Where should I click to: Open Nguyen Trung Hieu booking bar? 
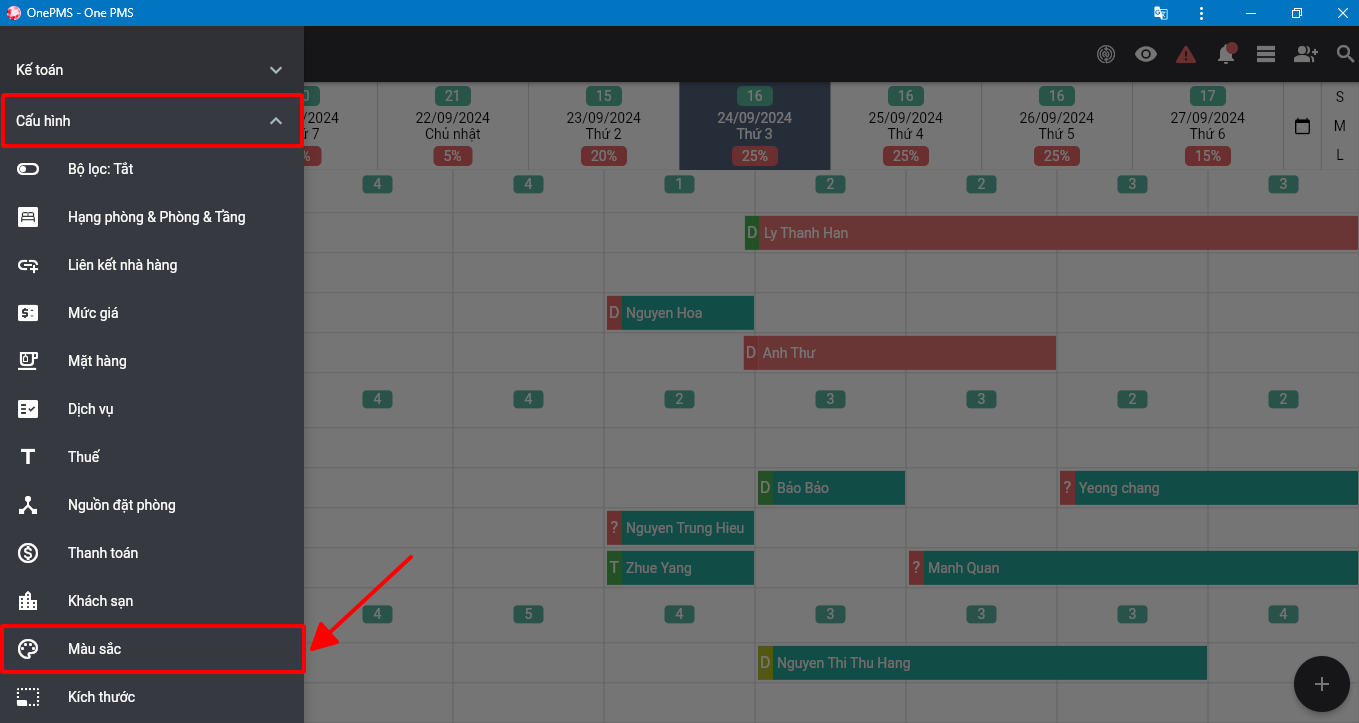680,528
